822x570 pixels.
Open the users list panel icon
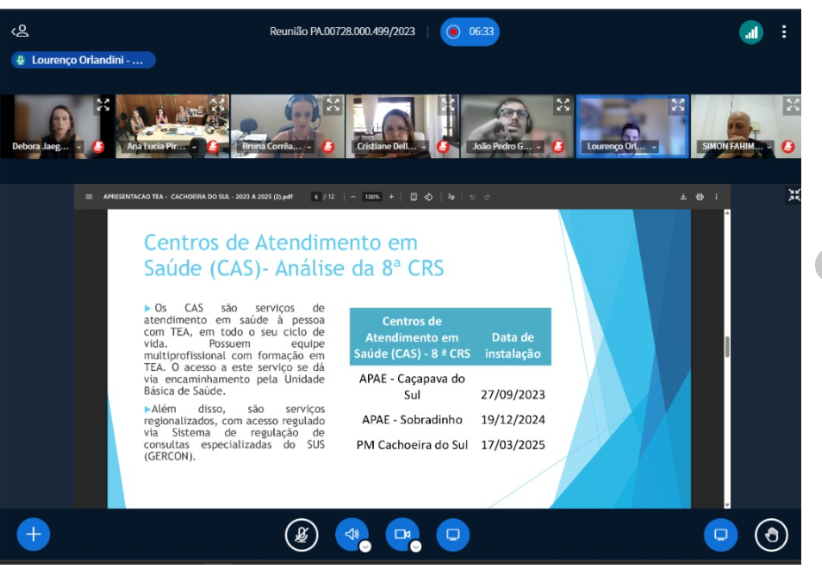click(x=19, y=32)
